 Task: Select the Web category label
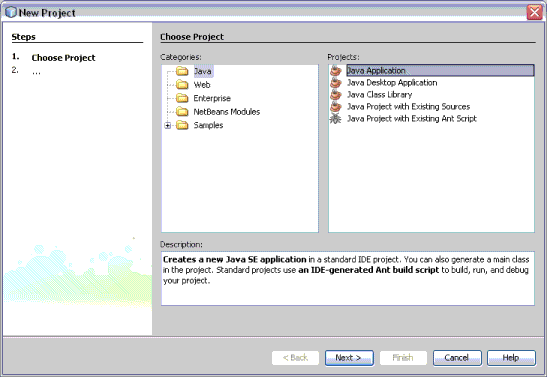[x=202, y=85]
